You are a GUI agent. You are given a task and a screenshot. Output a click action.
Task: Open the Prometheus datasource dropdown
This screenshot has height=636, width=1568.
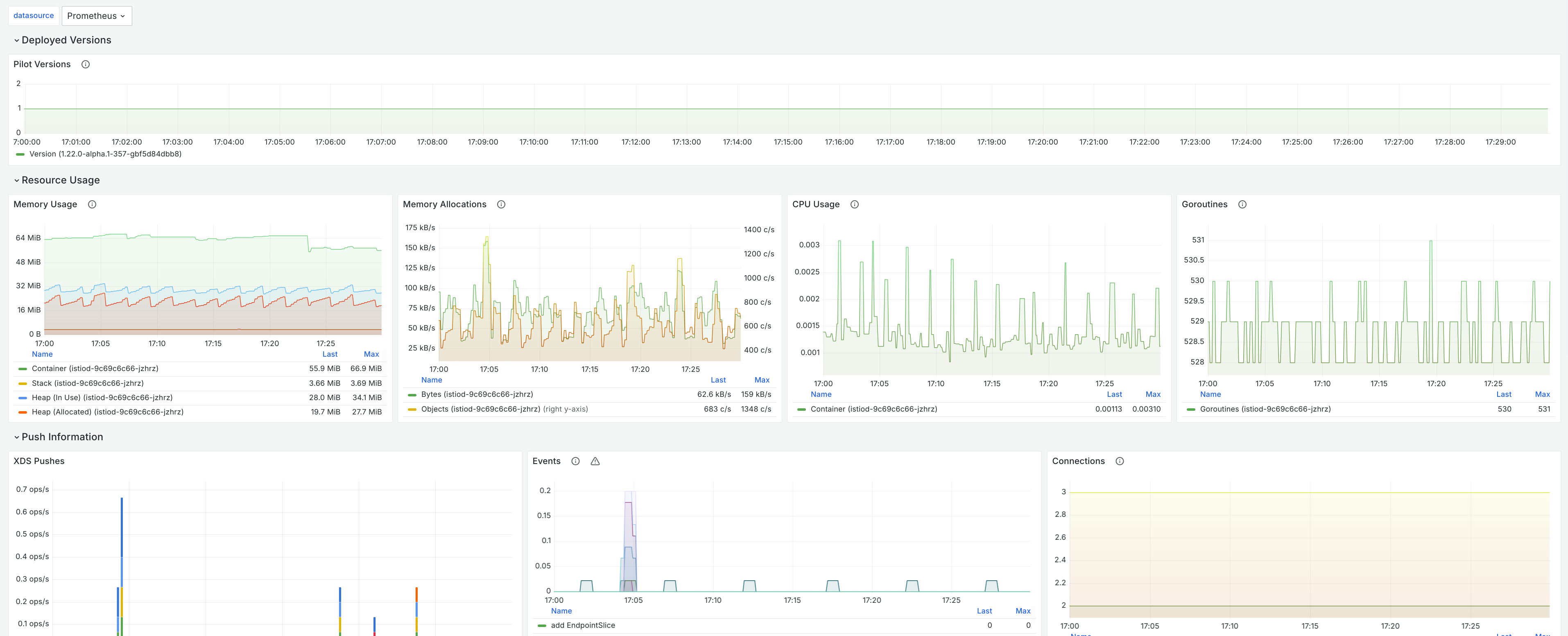(x=96, y=16)
